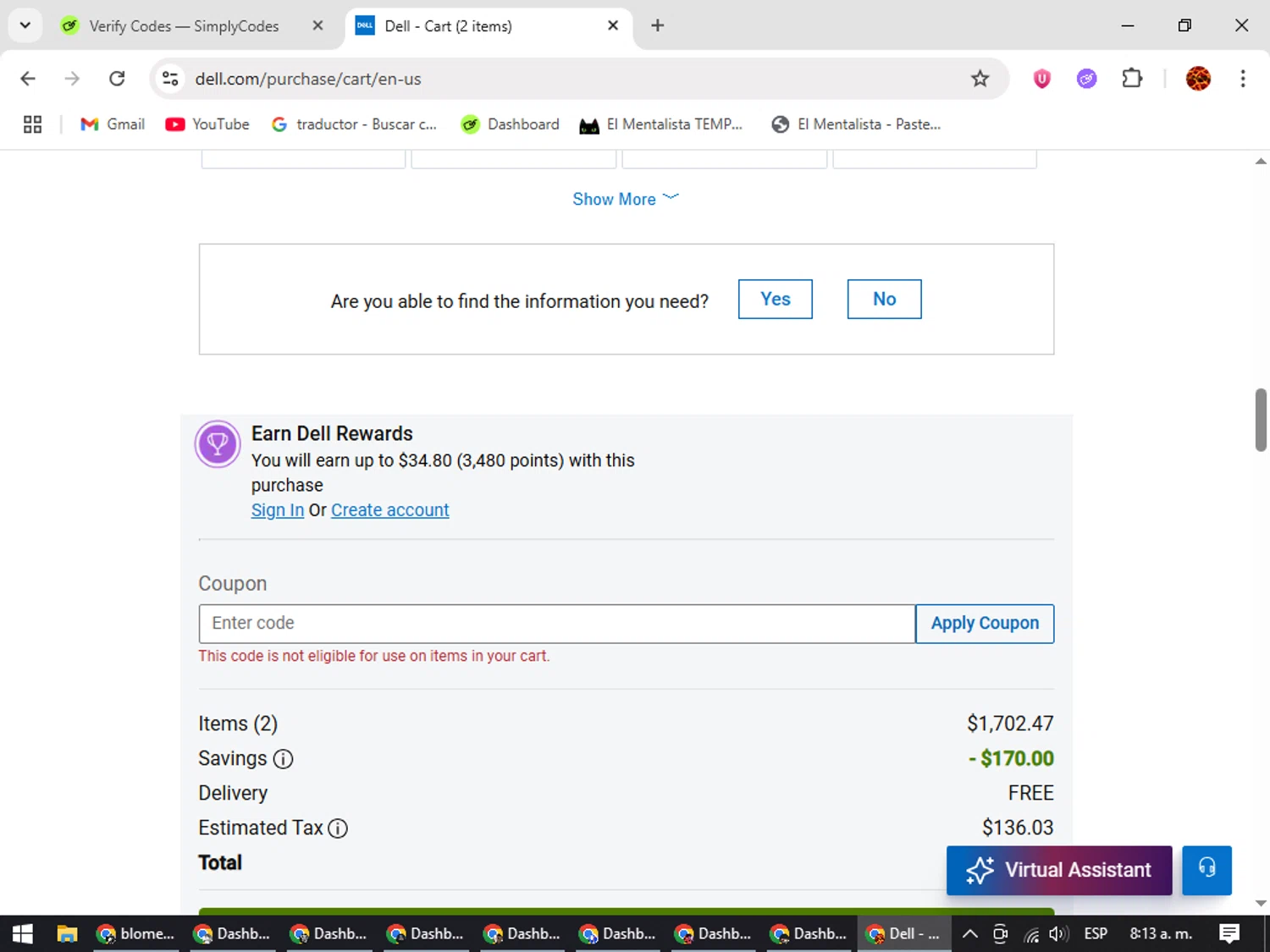The height and width of the screenshot is (952, 1270).
Task: Click the FREE delivery value
Action: 1030,793
